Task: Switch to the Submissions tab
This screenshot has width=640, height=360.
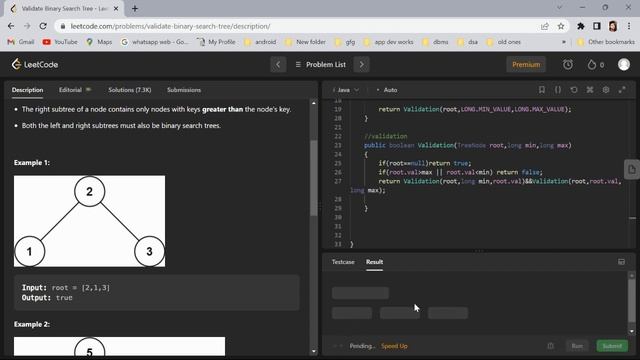Action: coord(184,90)
